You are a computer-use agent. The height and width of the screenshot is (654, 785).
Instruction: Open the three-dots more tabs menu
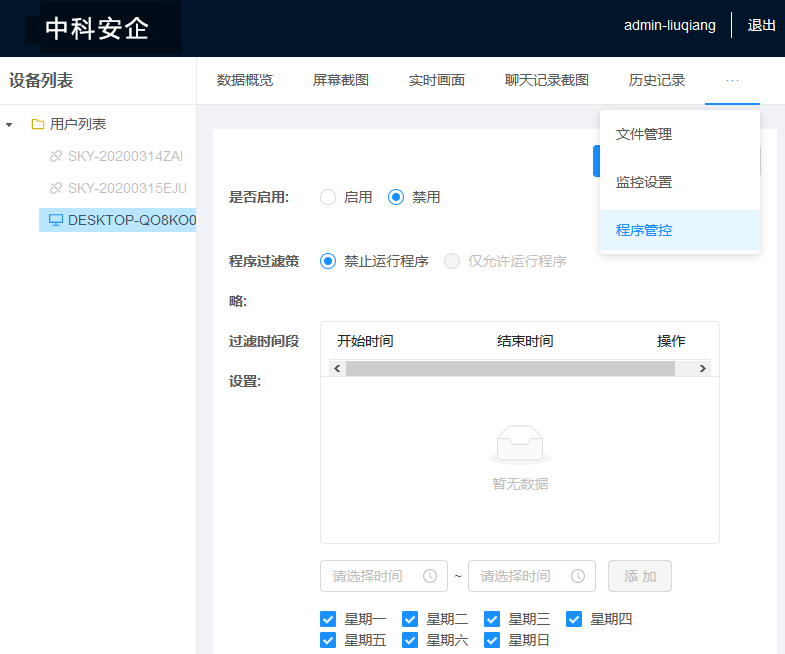pos(732,80)
